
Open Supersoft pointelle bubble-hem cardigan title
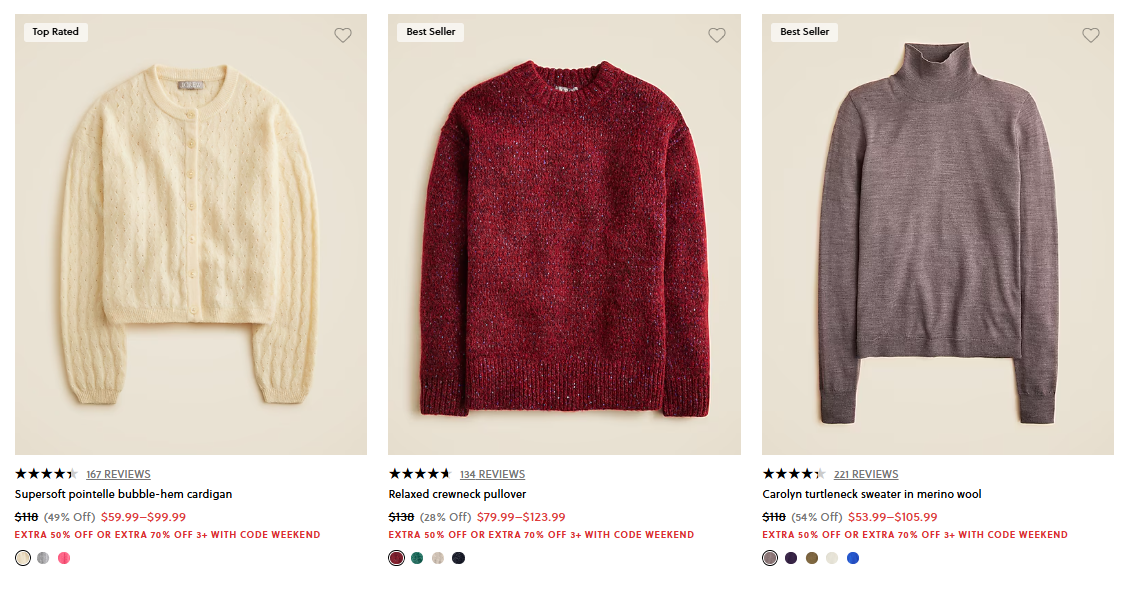[123, 494]
